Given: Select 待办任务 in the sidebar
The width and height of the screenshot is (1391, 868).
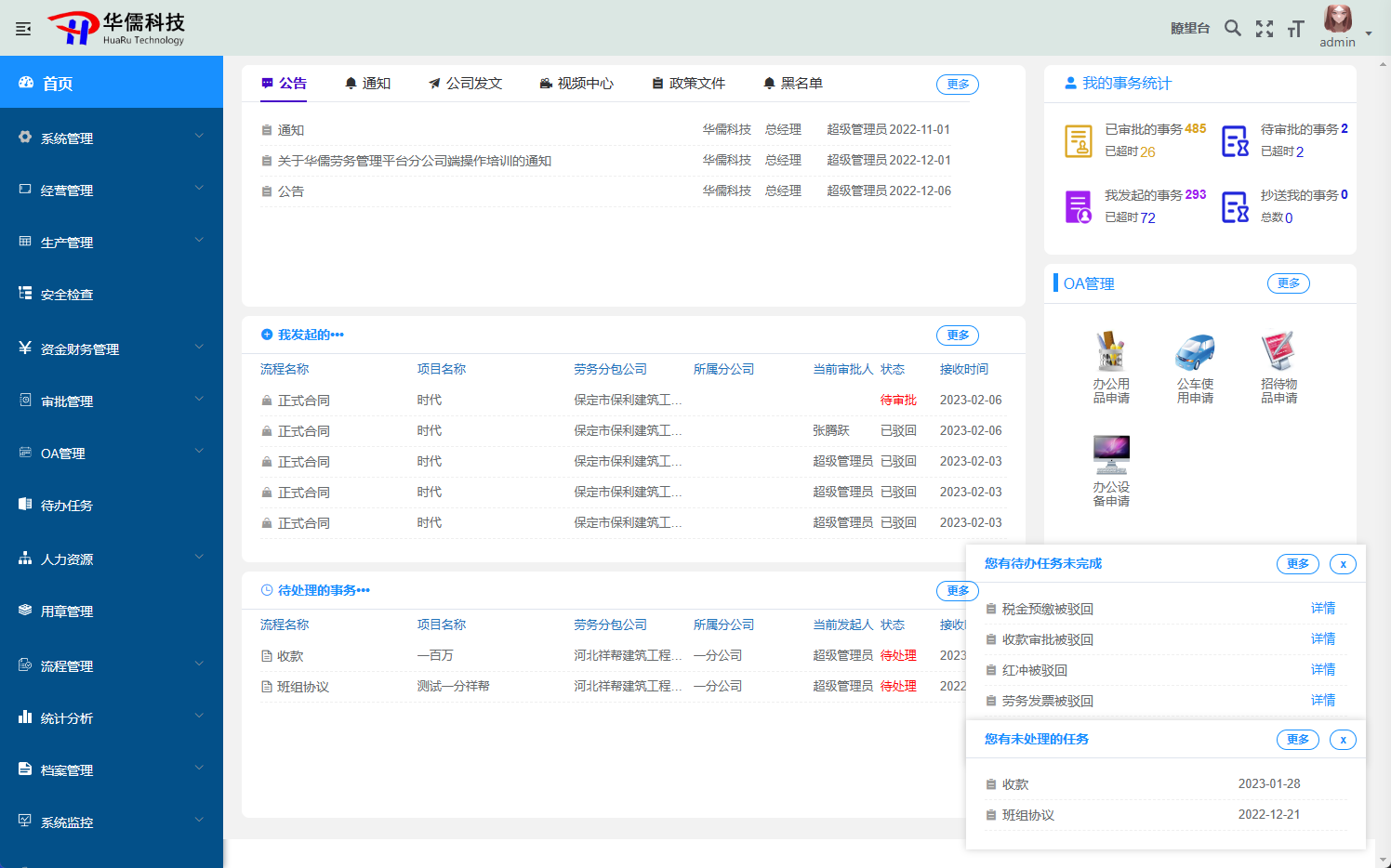Looking at the screenshot, I should [x=67, y=506].
